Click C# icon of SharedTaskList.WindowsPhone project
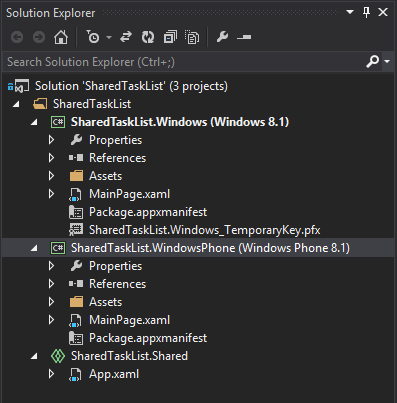This screenshot has width=397, height=403. [58, 248]
